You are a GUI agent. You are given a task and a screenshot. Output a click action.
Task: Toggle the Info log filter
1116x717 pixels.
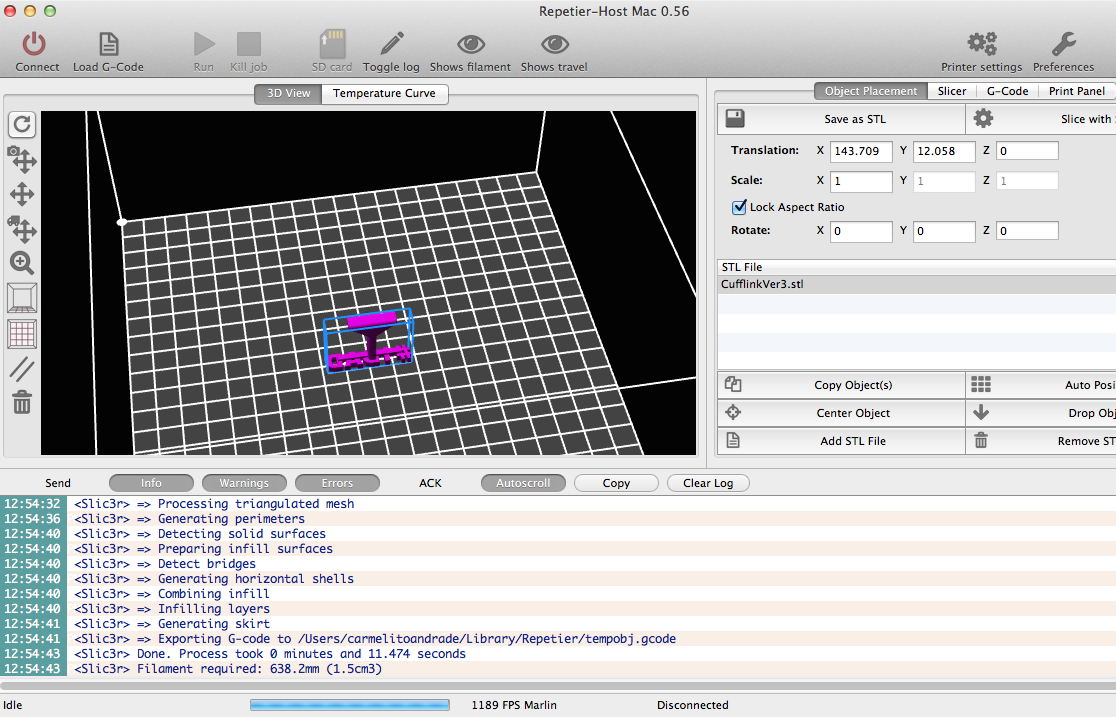click(x=151, y=483)
